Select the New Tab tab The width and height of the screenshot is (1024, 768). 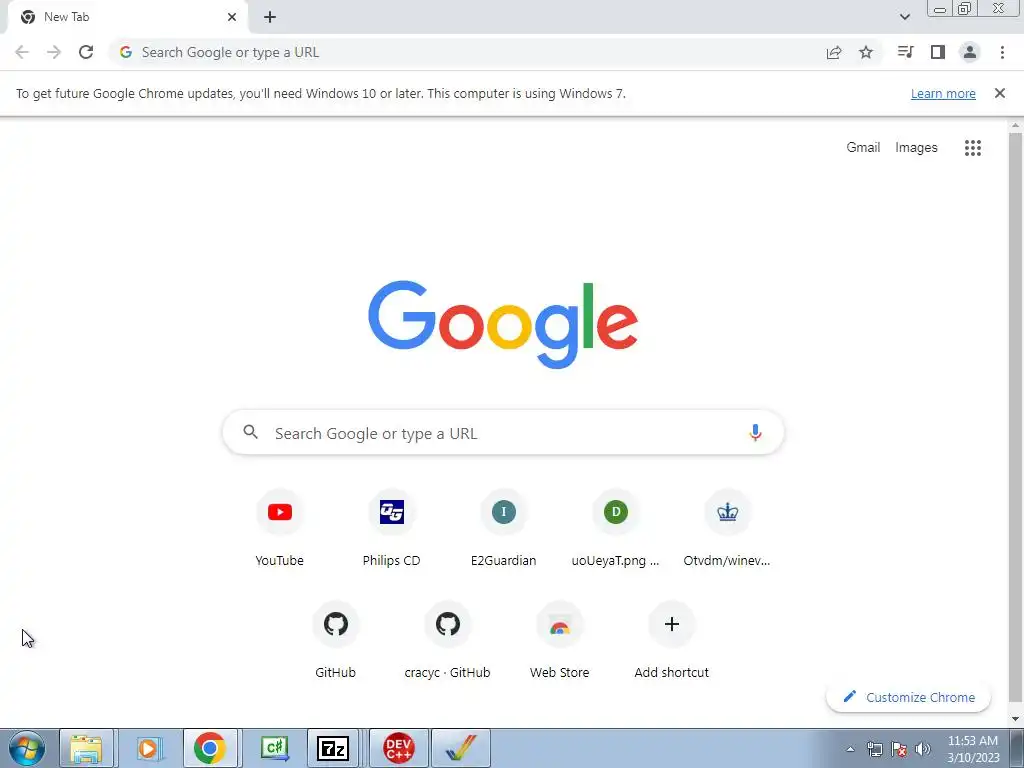tap(127, 17)
